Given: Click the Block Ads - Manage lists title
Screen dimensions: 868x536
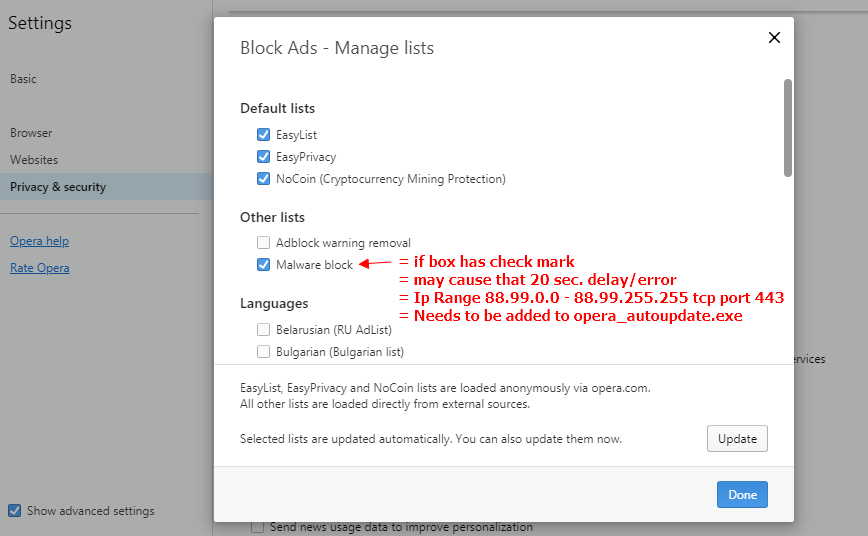Looking at the screenshot, I should pyautogui.click(x=337, y=48).
